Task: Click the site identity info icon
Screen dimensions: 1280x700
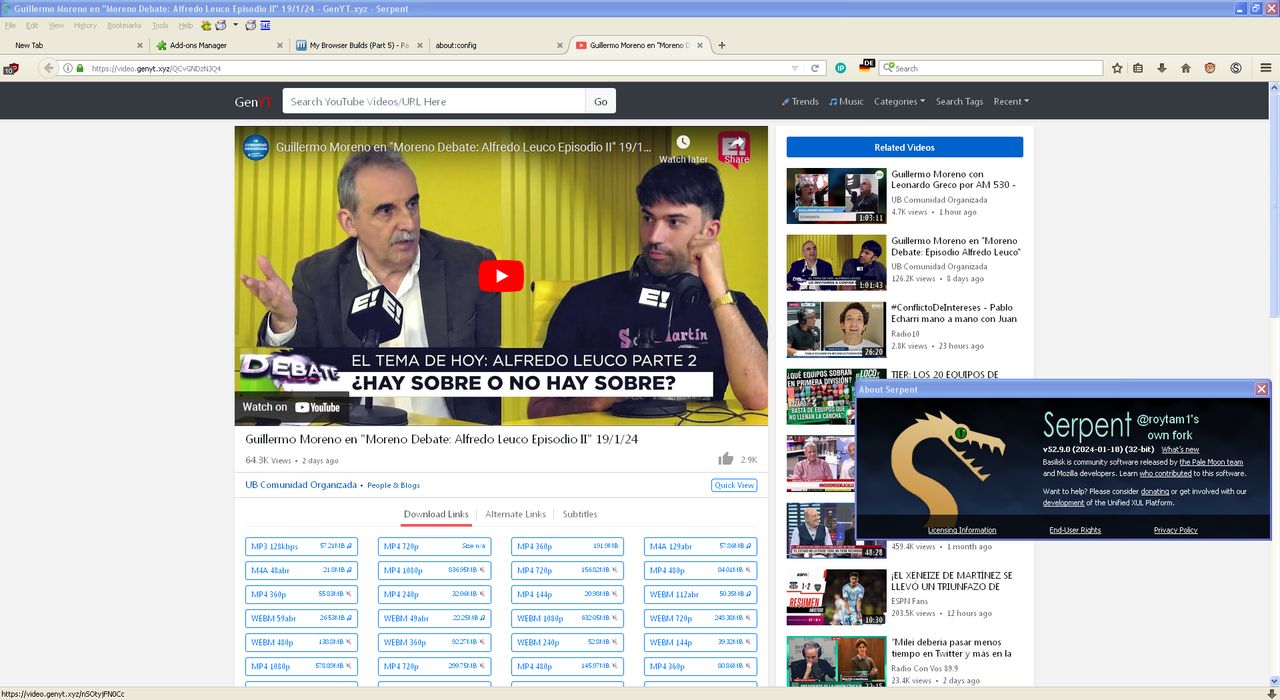Action: pyautogui.click(x=67, y=68)
